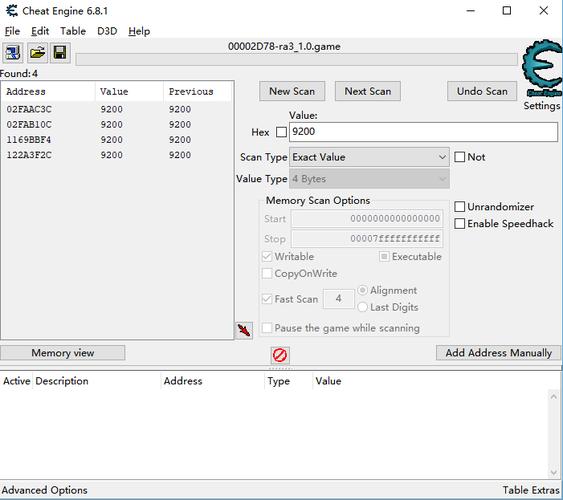
Task: Open the Table menu
Action: pyautogui.click(x=73, y=31)
